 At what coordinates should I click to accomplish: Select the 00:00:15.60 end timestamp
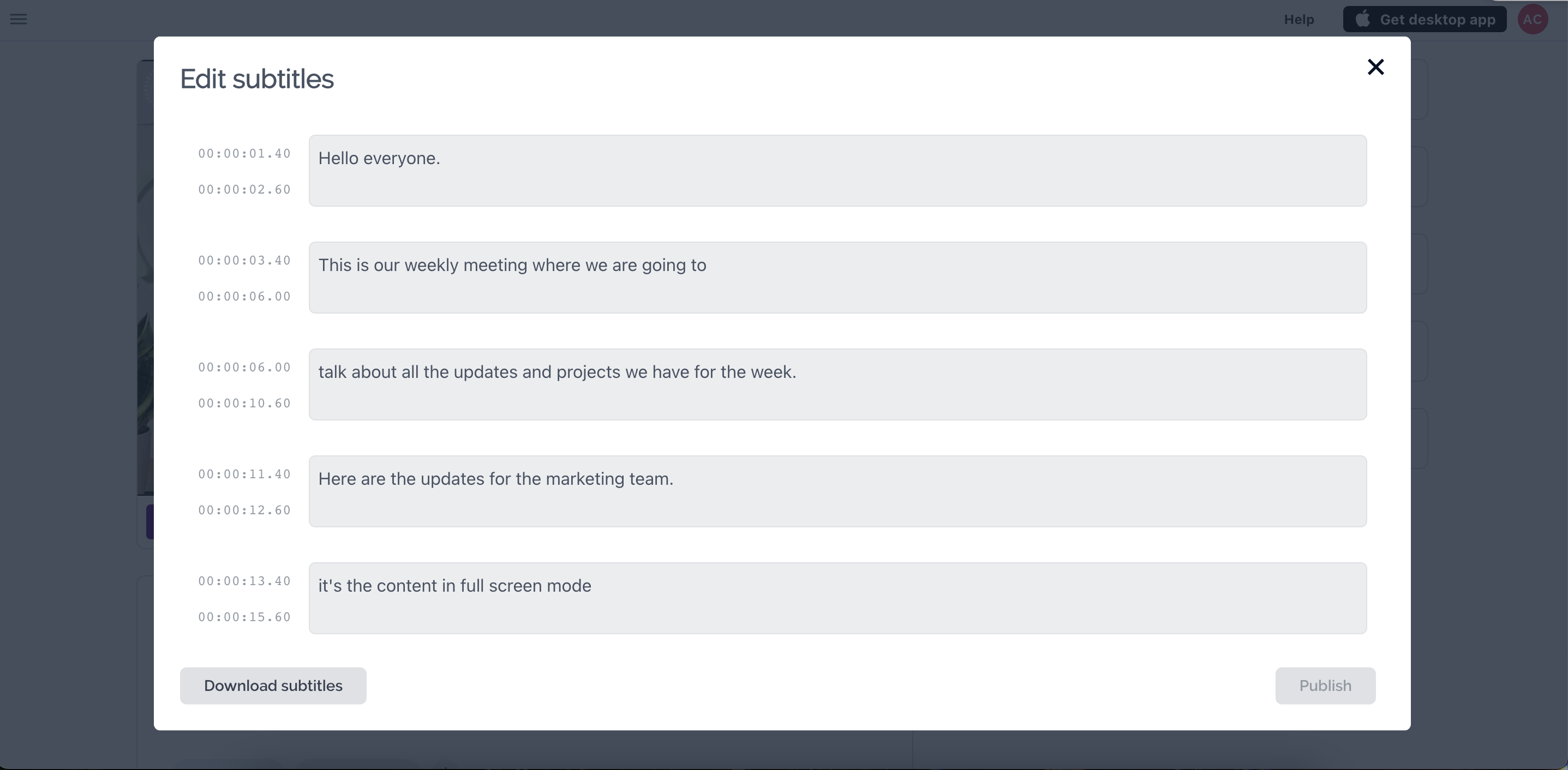tap(244, 617)
